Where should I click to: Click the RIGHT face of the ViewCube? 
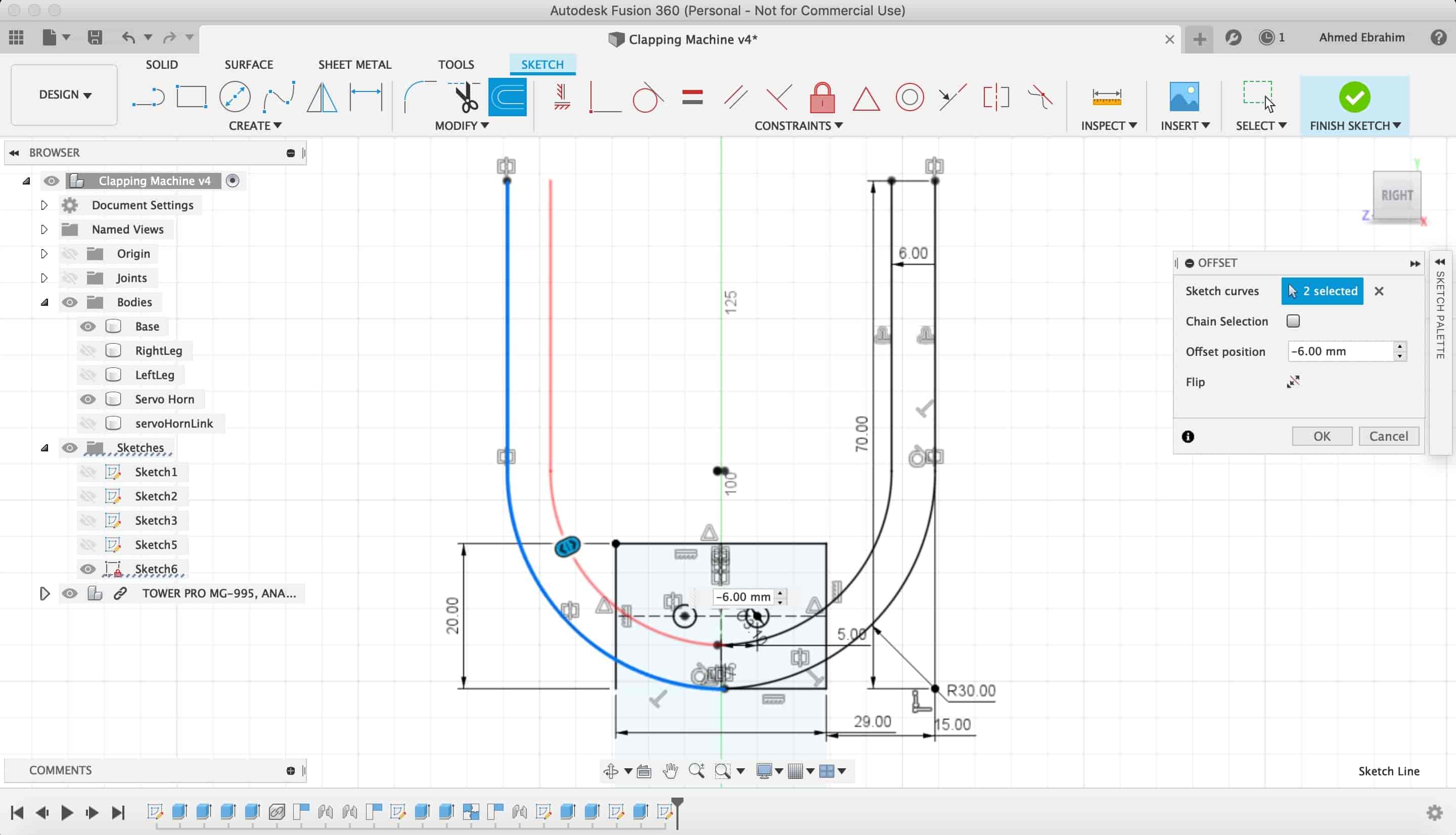pyautogui.click(x=1396, y=195)
